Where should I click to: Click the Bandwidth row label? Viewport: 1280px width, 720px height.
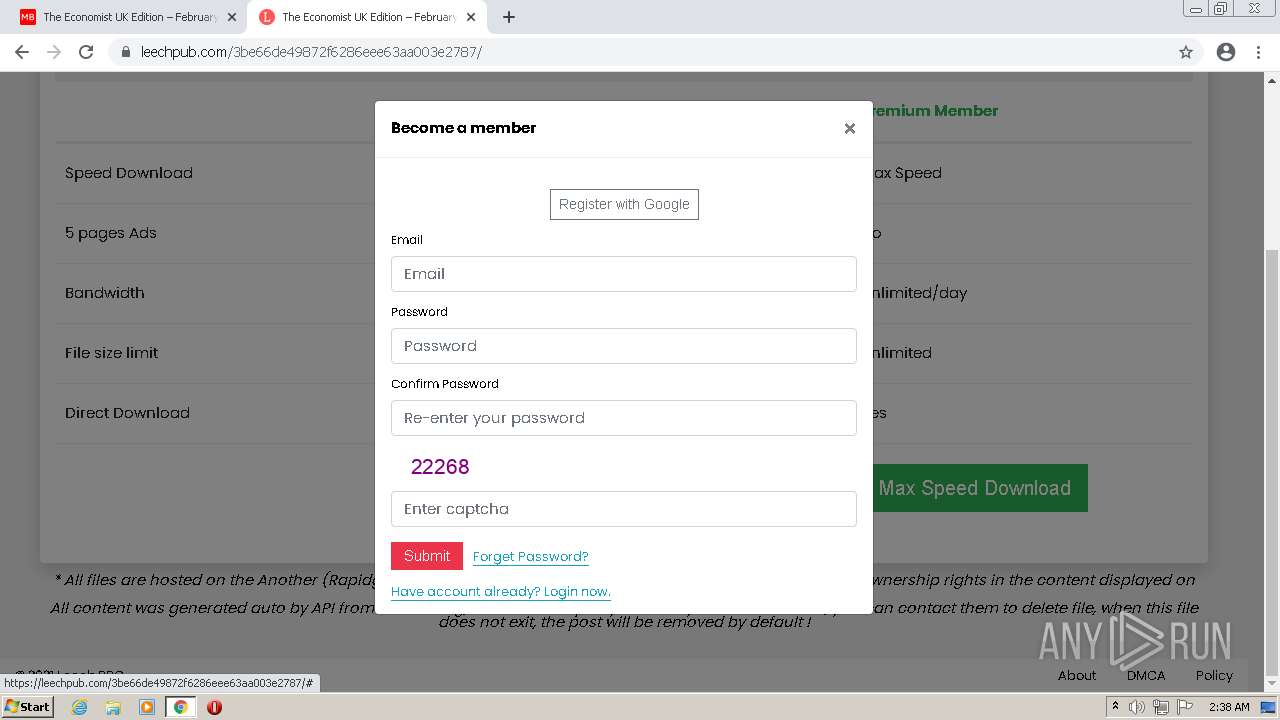point(105,293)
